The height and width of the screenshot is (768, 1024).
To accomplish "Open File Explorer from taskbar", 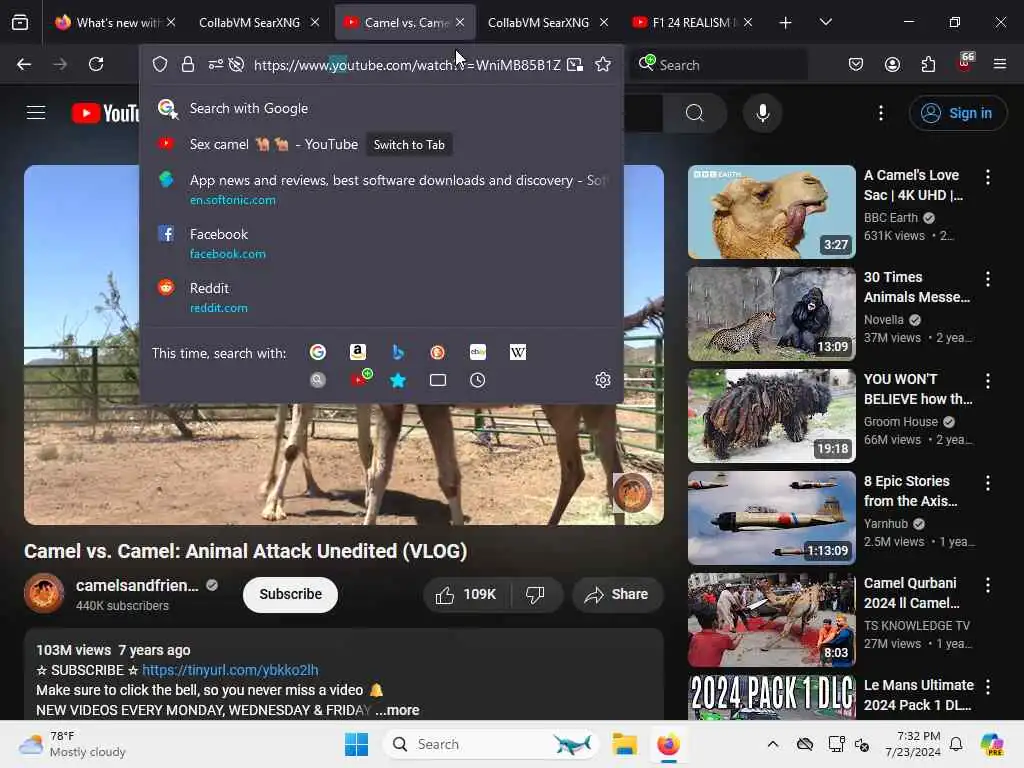I will coord(624,744).
